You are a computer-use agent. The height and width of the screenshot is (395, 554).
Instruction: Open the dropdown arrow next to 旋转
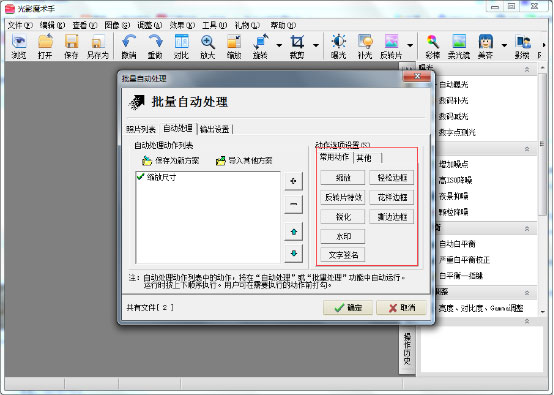pos(279,45)
